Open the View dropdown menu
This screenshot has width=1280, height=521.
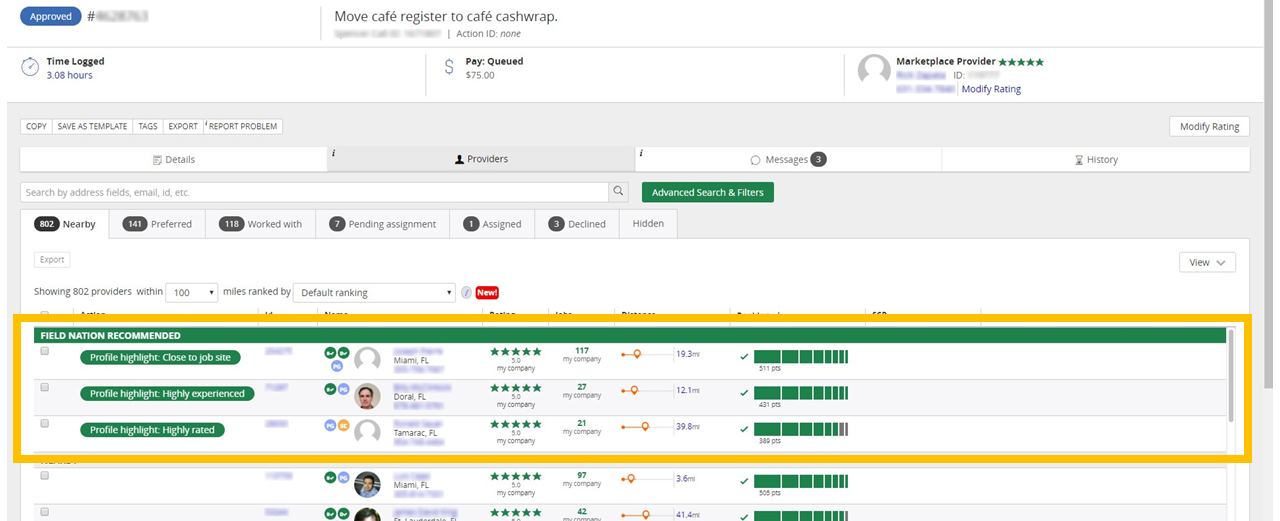pyautogui.click(x=1207, y=263)
